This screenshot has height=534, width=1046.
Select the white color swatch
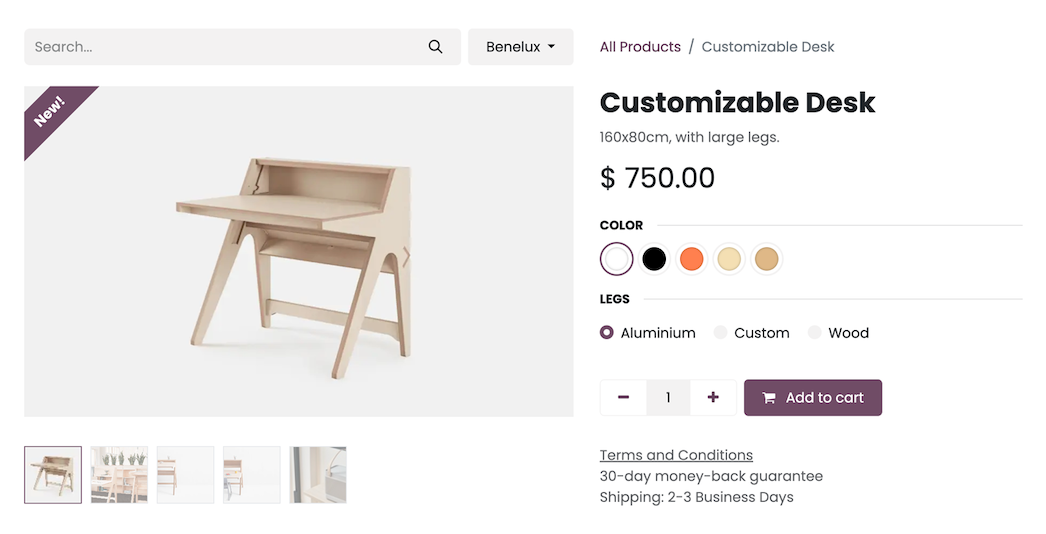click(x=617, y=260)
